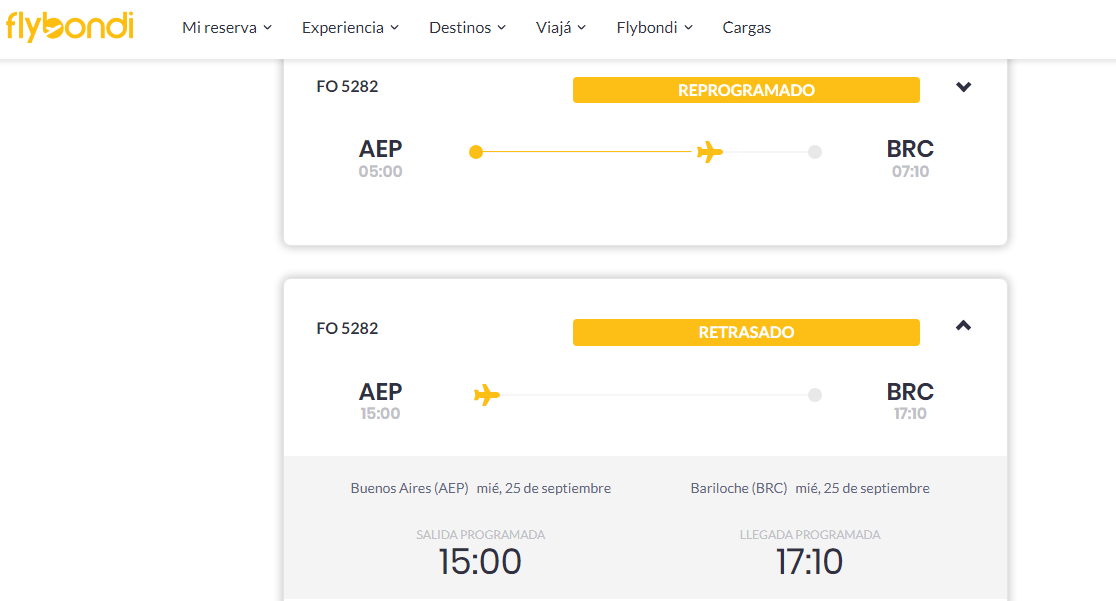Click the REPROGRAMADO status badge

(x=746, y=90)
